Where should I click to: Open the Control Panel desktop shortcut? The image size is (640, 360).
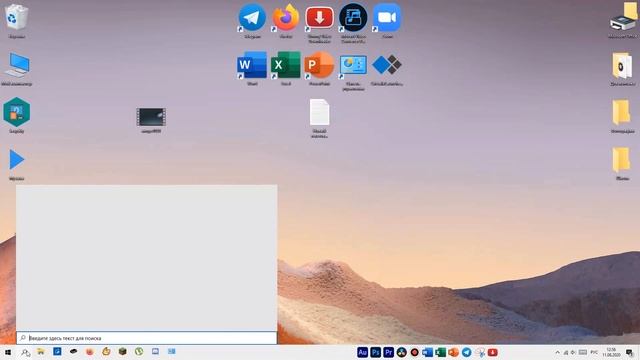[x=353, y=67]
